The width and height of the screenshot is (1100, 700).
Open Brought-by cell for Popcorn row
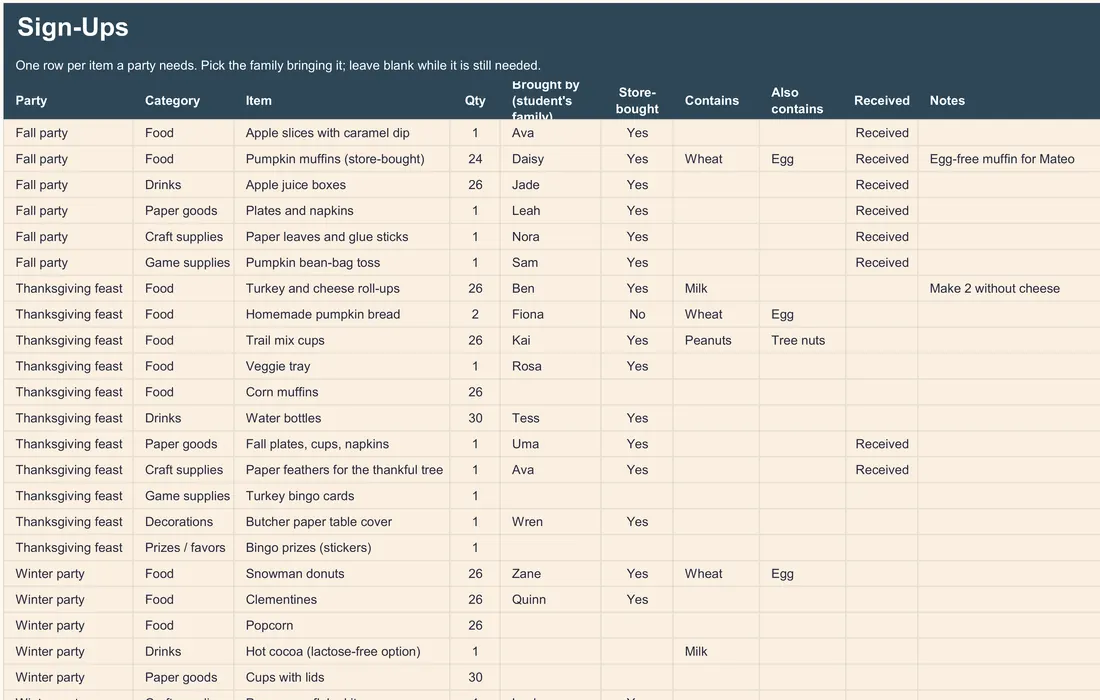click(550, 626)
